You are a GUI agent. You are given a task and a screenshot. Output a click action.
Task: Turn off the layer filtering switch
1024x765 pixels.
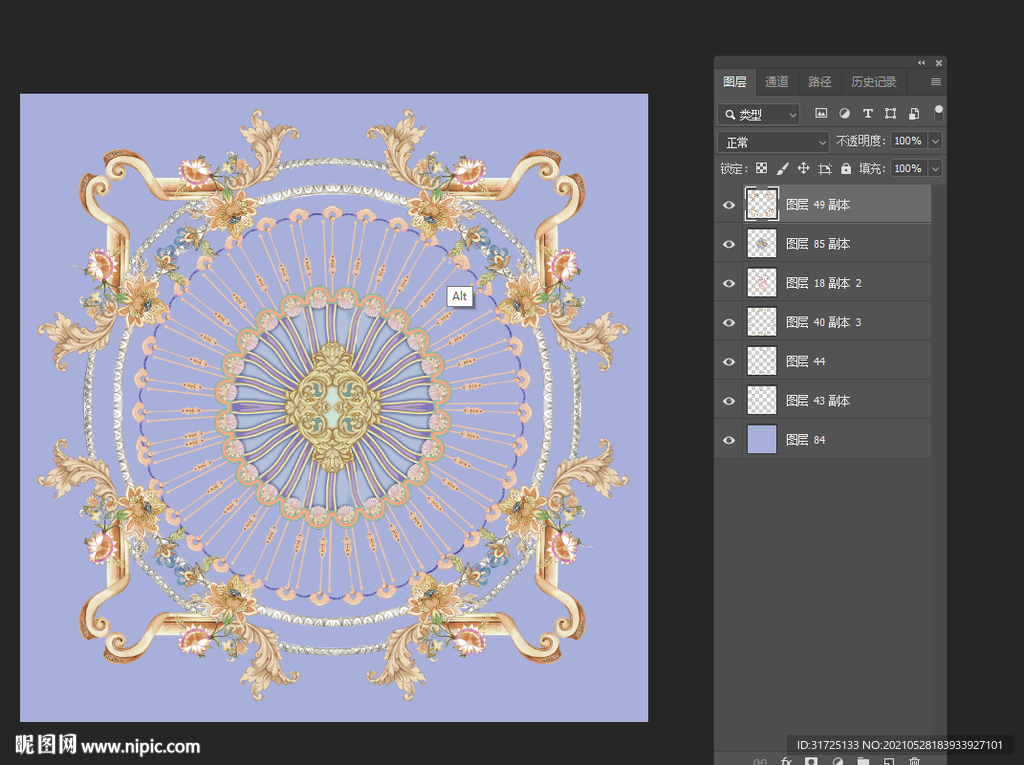pos(939,112)
